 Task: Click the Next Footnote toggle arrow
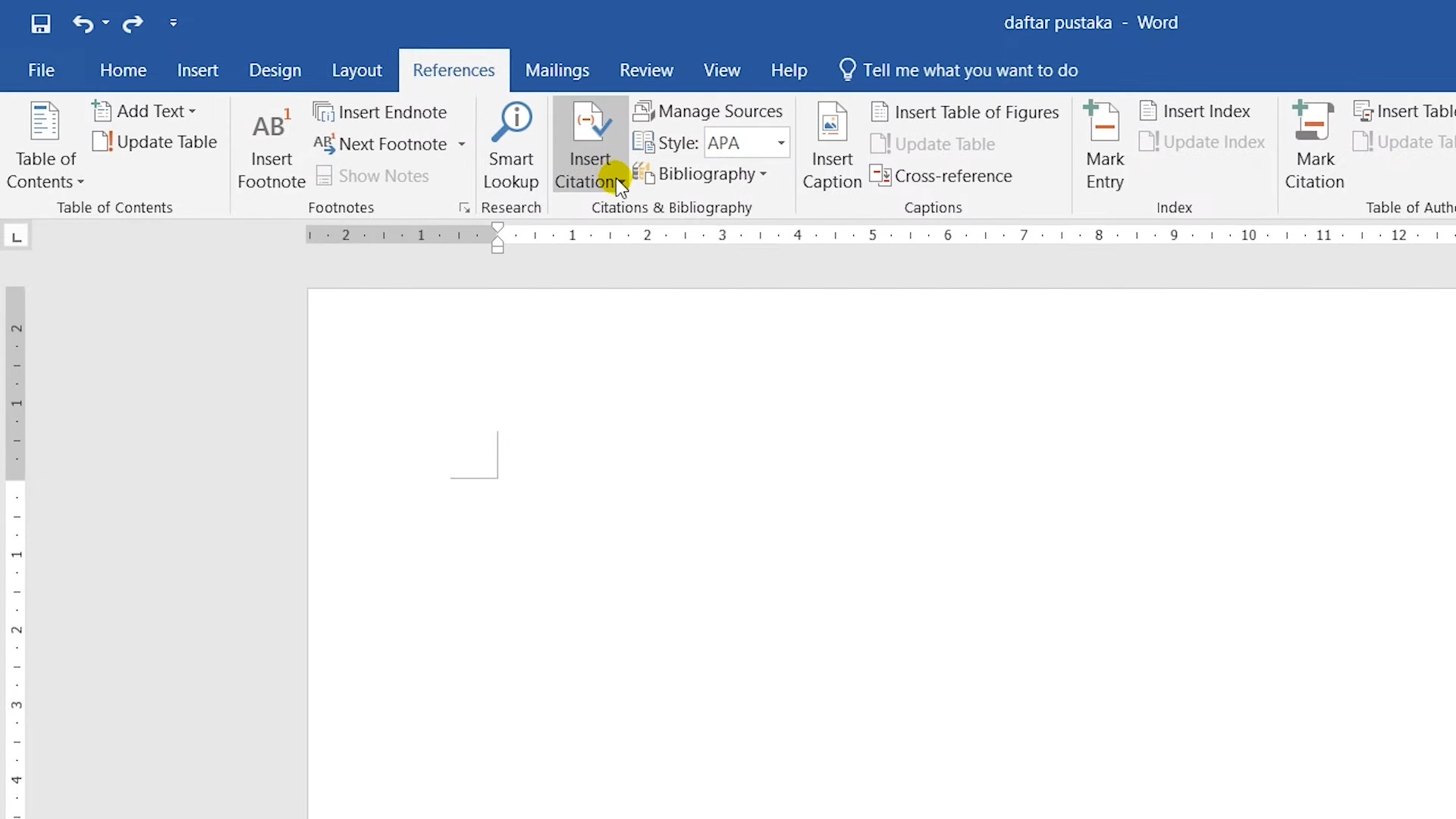[x=461, y=143]
